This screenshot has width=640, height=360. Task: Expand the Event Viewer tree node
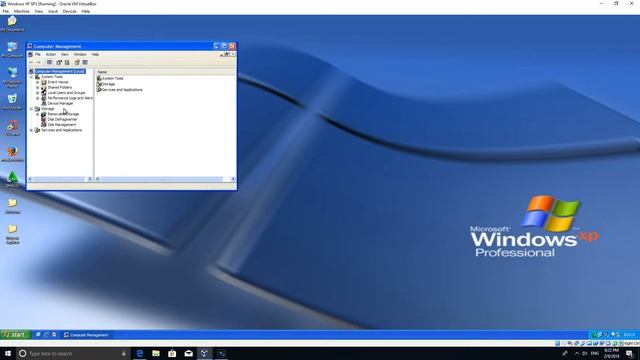coord(38,82)
